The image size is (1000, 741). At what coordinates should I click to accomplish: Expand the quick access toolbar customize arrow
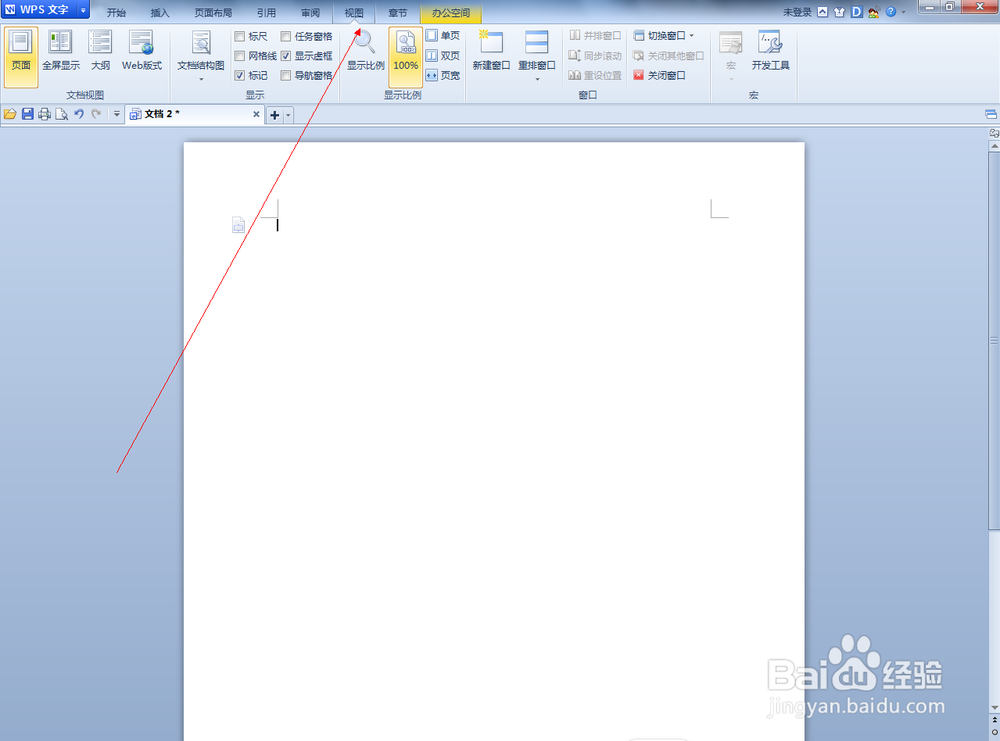[116, 114]
